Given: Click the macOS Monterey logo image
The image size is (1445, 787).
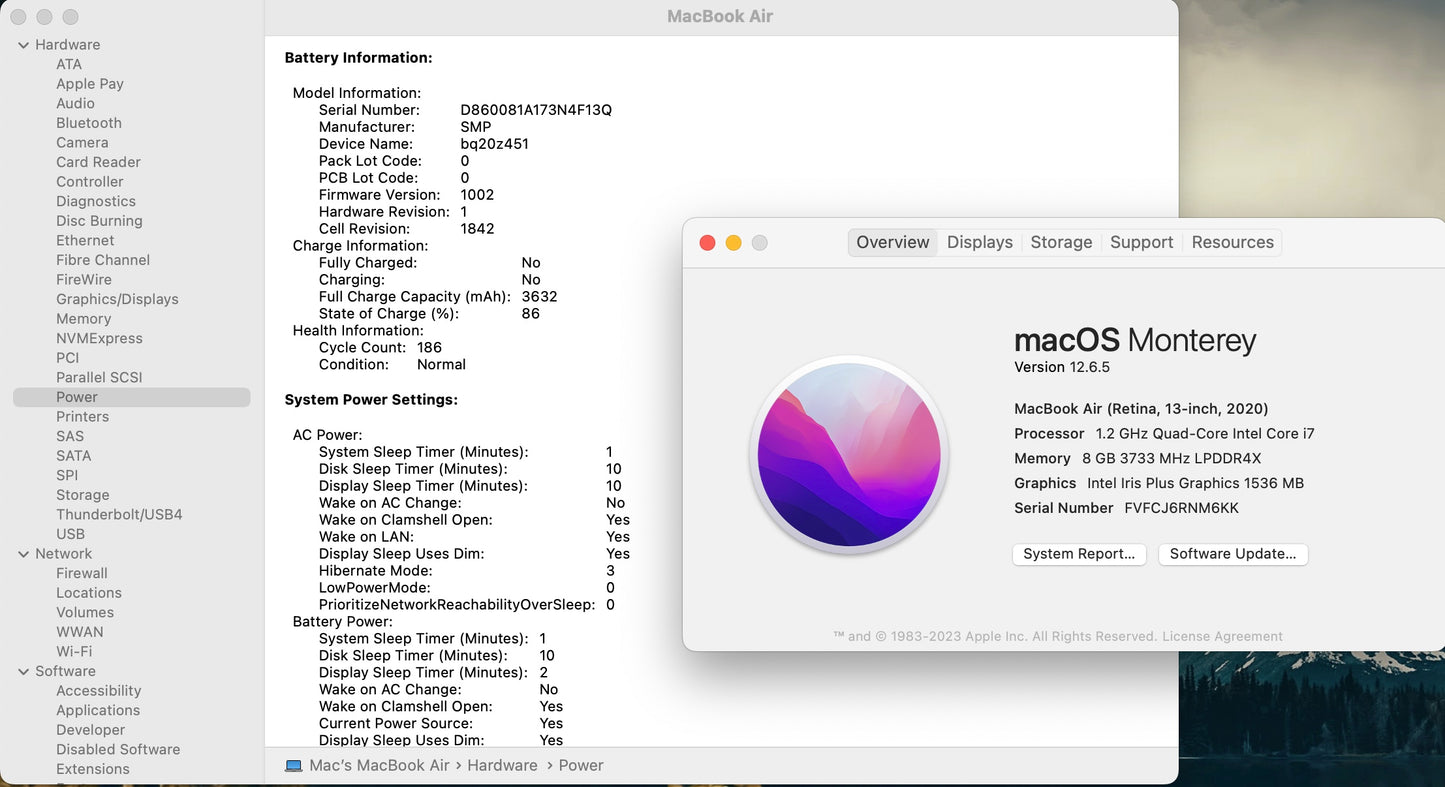Looking at the screenshot, I should click(849, 455).
